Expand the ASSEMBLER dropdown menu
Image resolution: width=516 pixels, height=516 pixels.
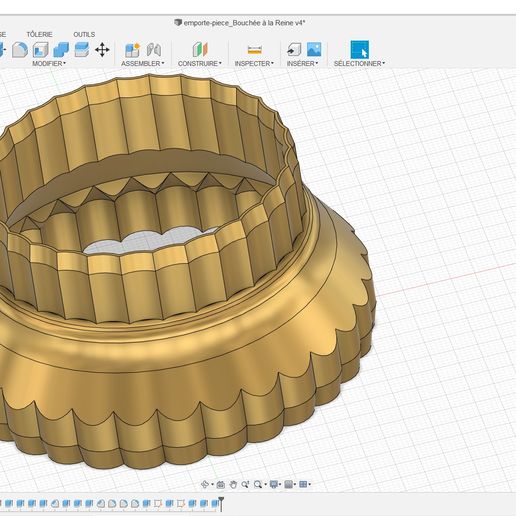tap(142, 63)
